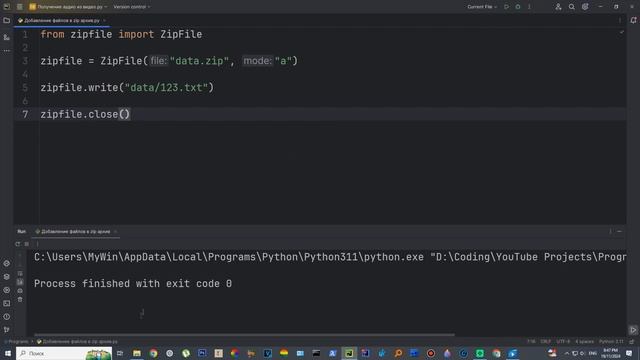The height and width of the screenshot is (360, 640).
Task: Click the zipfile.close() line
Action: pos(85,114)
